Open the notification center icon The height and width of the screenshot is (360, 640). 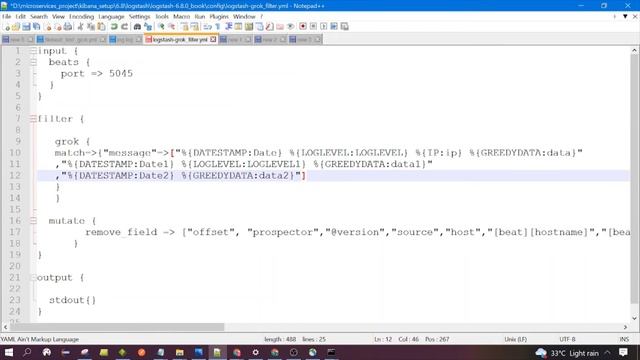coord(623,353)
